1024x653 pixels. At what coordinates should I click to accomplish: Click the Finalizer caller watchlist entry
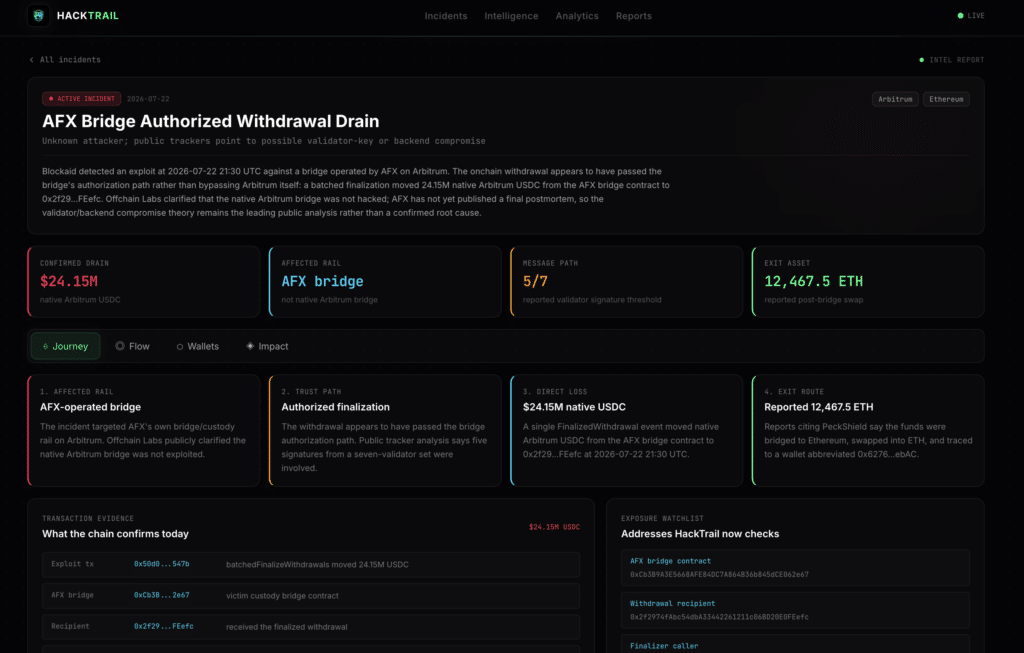point(795,644)
